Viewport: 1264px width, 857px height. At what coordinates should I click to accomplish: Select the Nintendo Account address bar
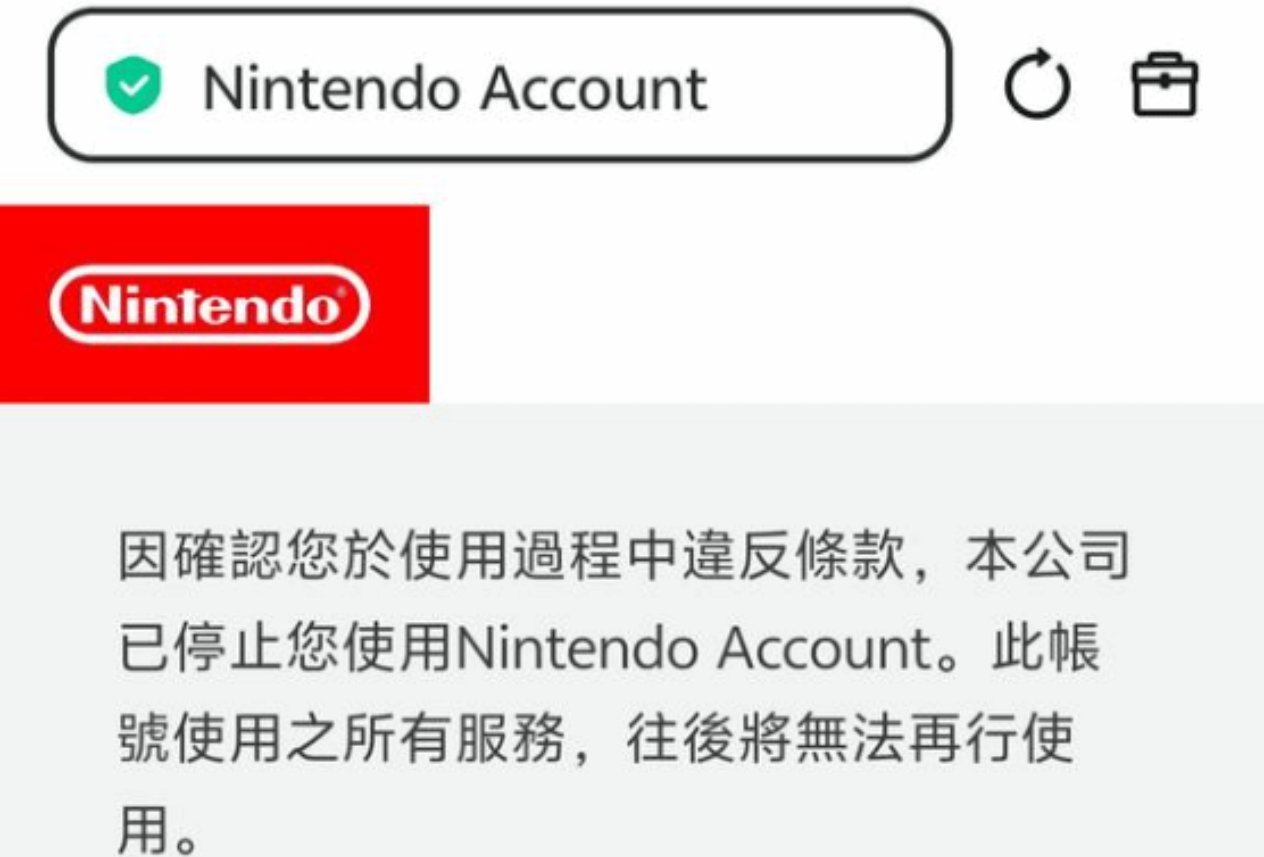pos(500,86)
